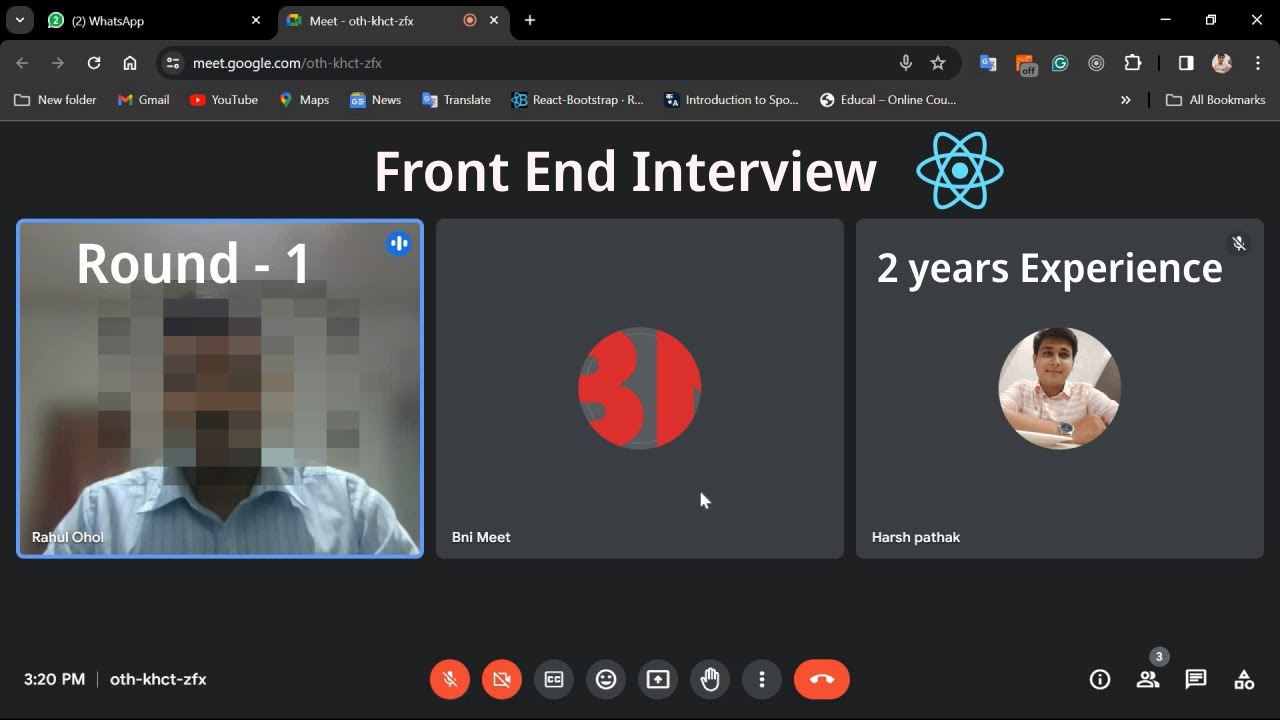Click the orange extension marked off
The height and width of the screenshot is (720, 1280).
click(x=1026, y=64)
